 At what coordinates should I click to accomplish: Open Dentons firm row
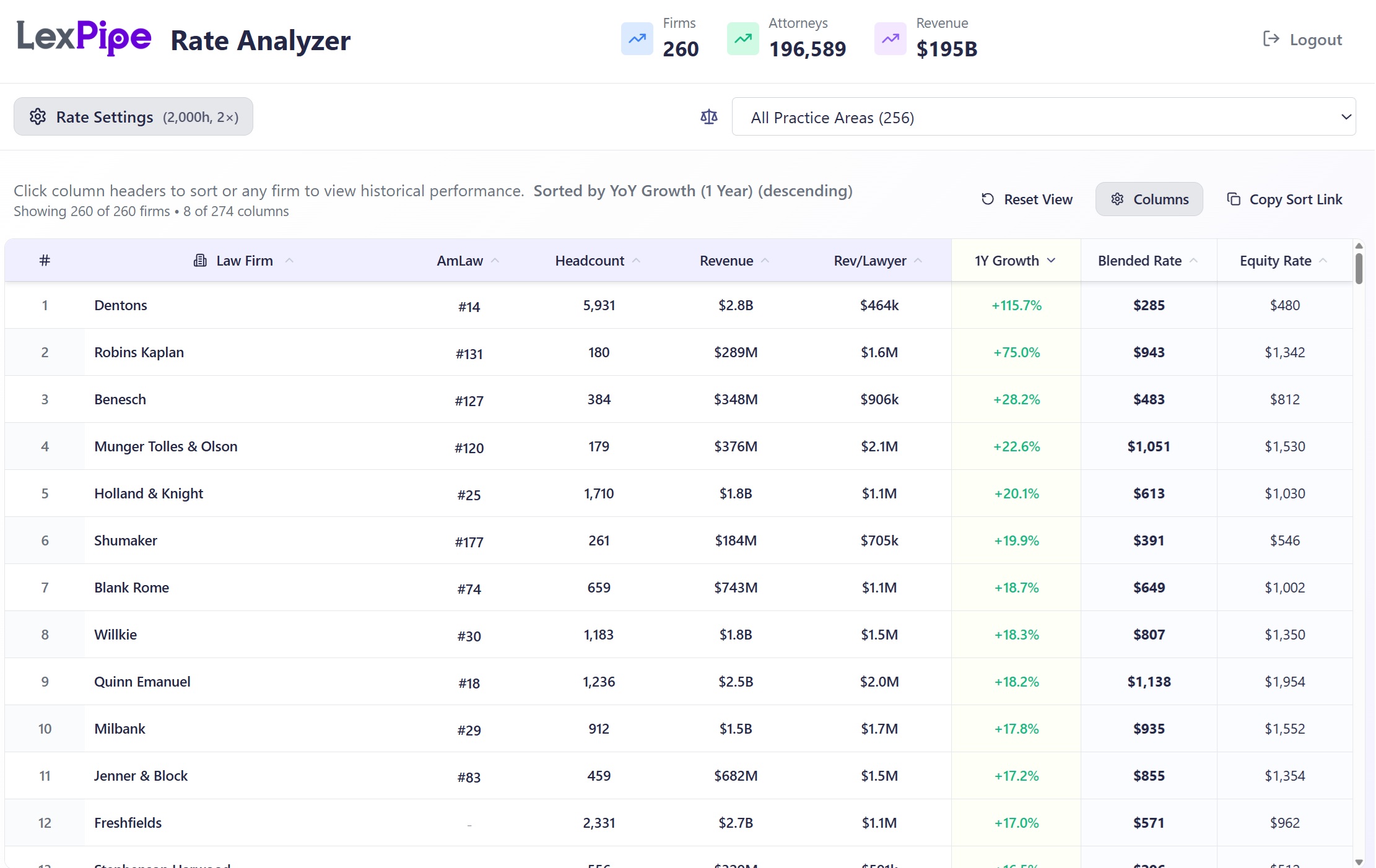click(121, 305)
